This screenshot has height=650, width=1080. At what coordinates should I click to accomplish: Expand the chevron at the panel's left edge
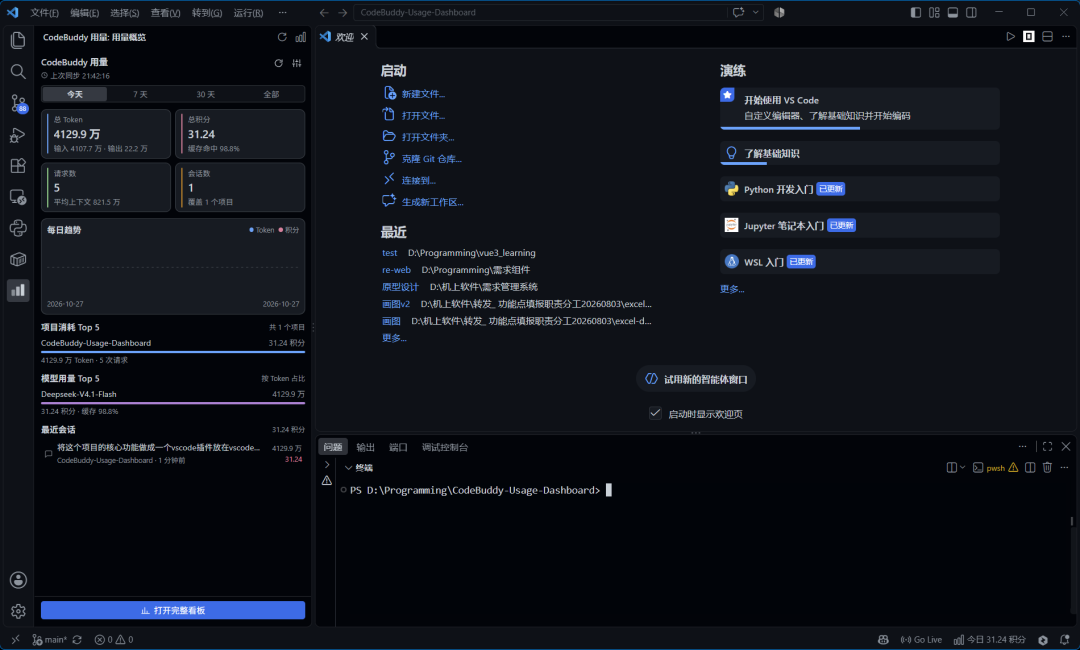pyautogui.click(x=326, y=465)
